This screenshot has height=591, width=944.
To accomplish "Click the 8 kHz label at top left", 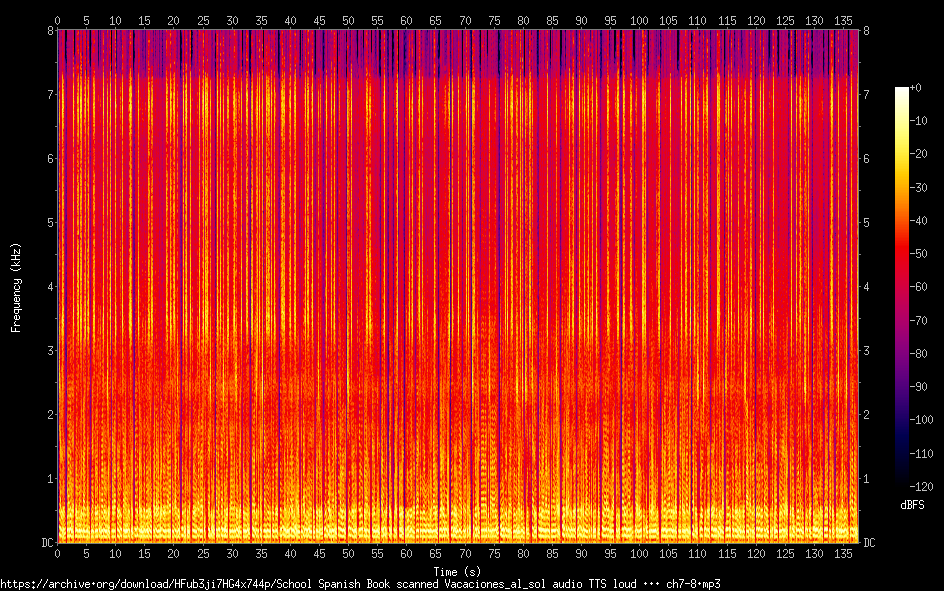I will 51,31.
